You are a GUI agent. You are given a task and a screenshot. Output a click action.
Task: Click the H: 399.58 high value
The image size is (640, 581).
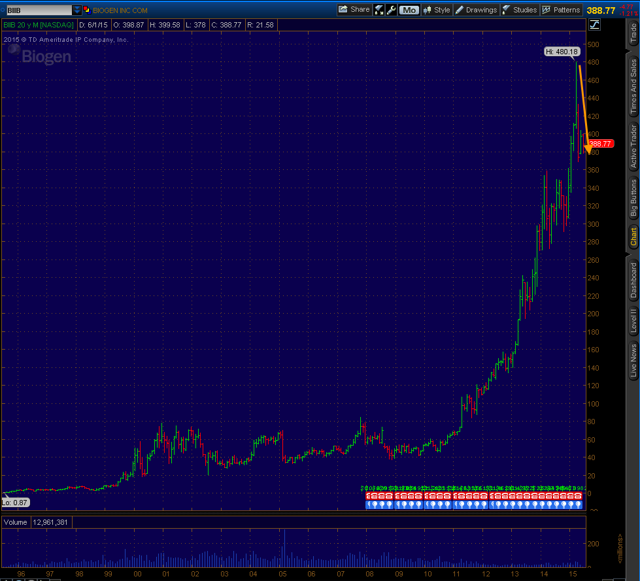(164, 25)
